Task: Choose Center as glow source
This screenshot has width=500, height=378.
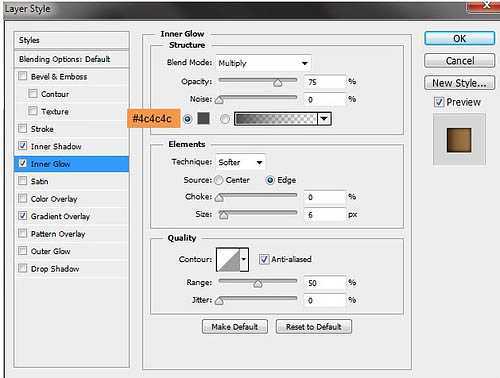Action: coord(219,180)
